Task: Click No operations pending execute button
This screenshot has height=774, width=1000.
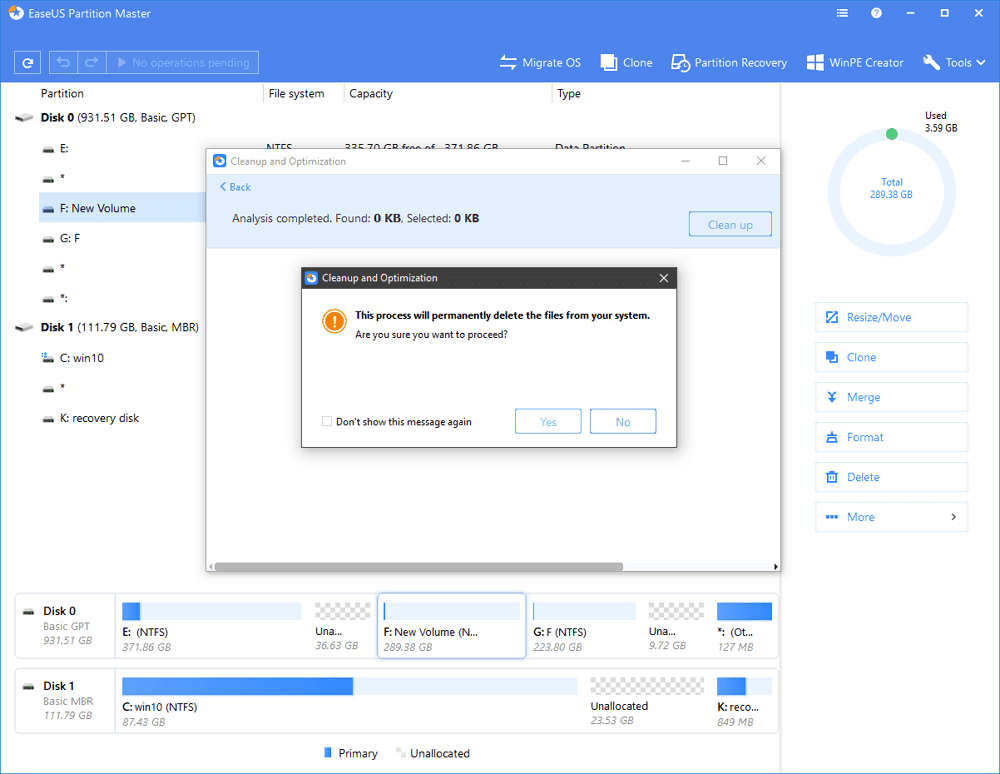Action: pos(182,62)
